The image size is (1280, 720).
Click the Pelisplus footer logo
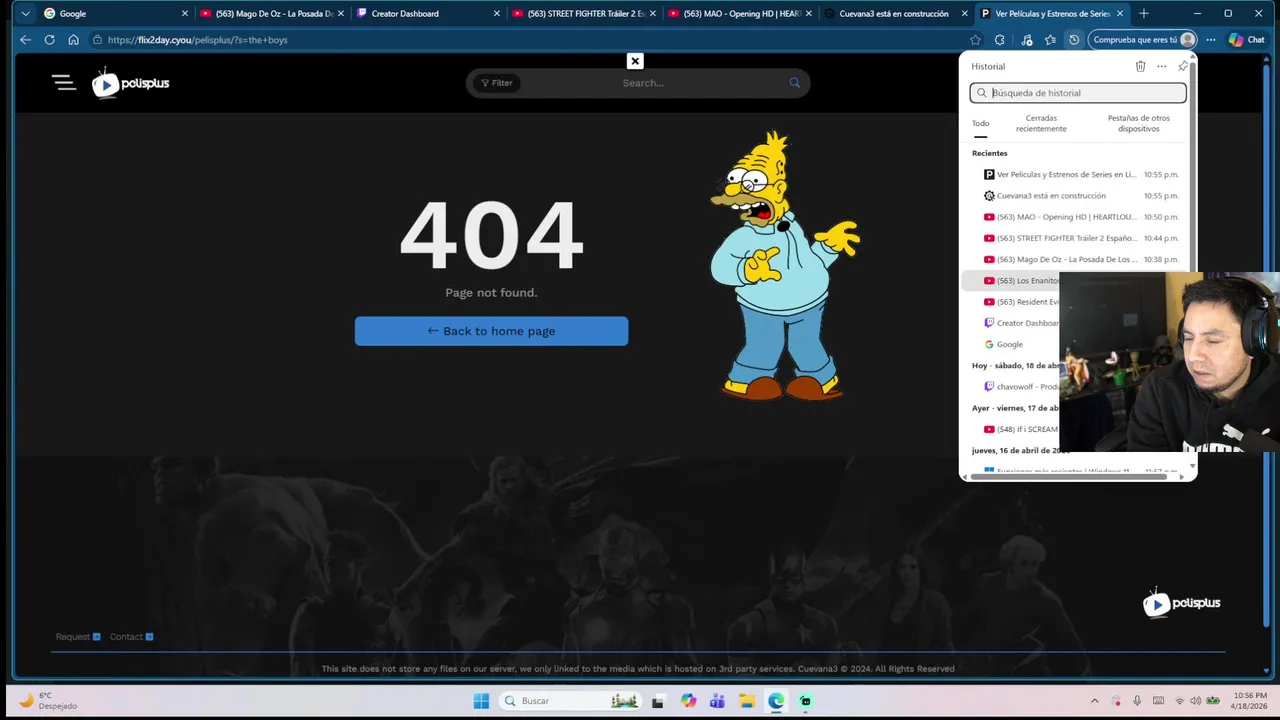(1181, 603)
